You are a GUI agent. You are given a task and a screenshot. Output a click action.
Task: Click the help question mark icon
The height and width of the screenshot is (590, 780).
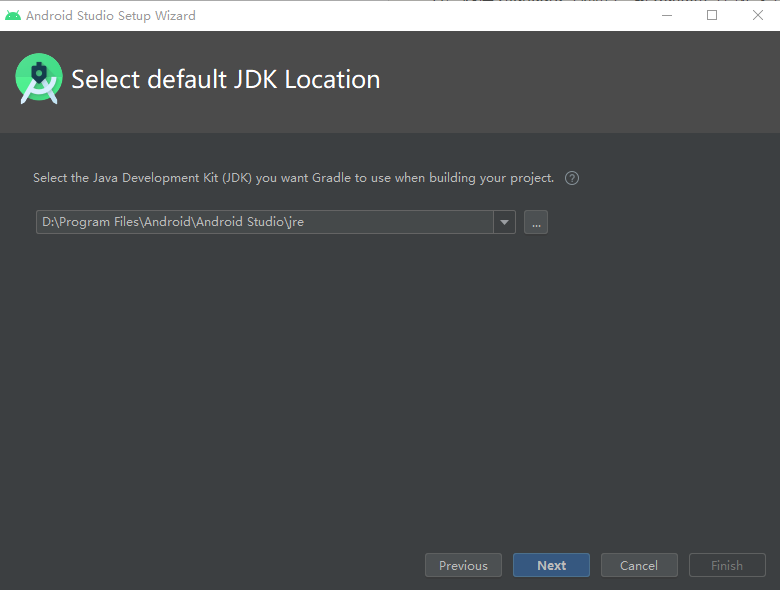tap(572, 178)
